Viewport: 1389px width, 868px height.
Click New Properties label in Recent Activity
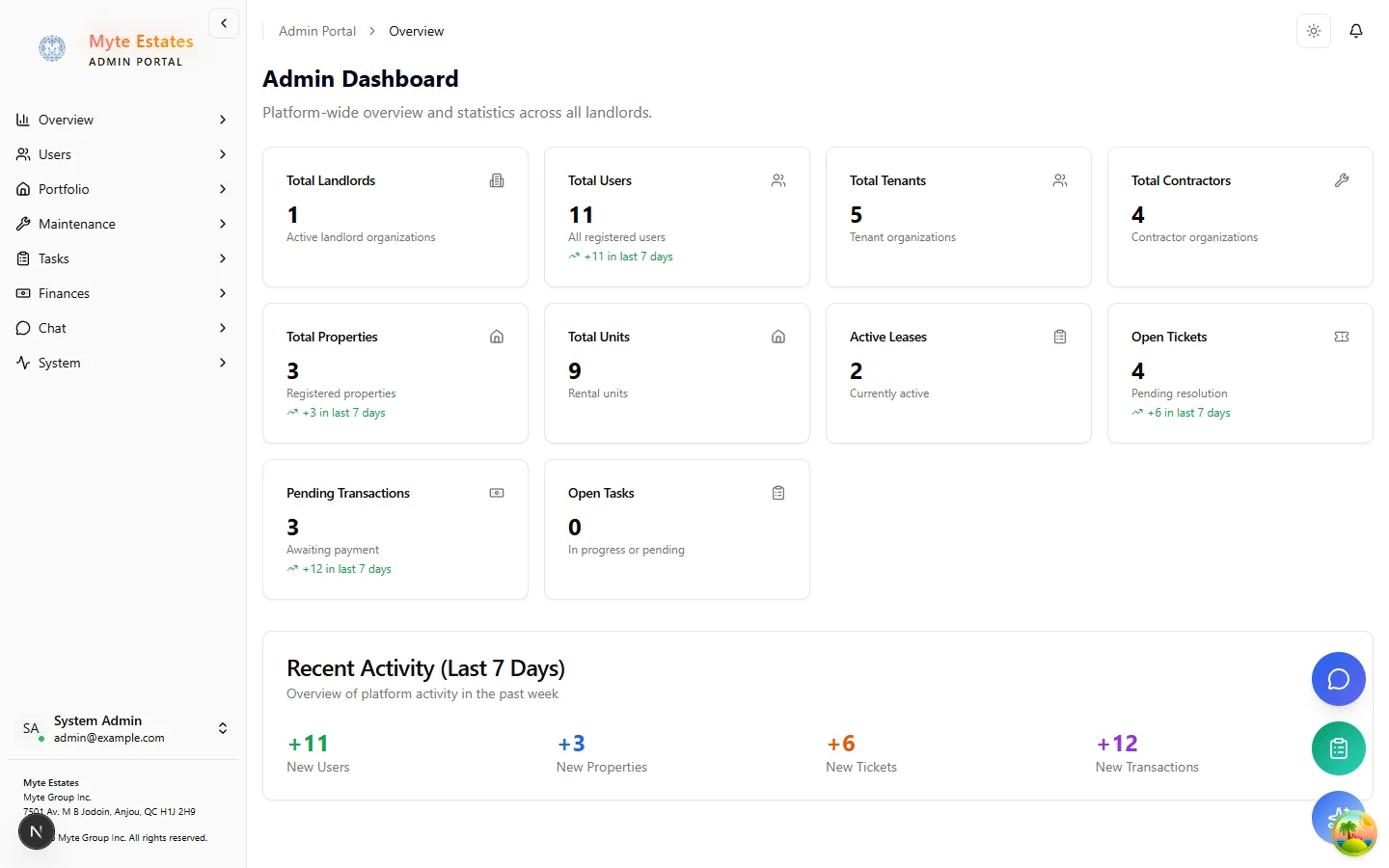coord(602,767)
